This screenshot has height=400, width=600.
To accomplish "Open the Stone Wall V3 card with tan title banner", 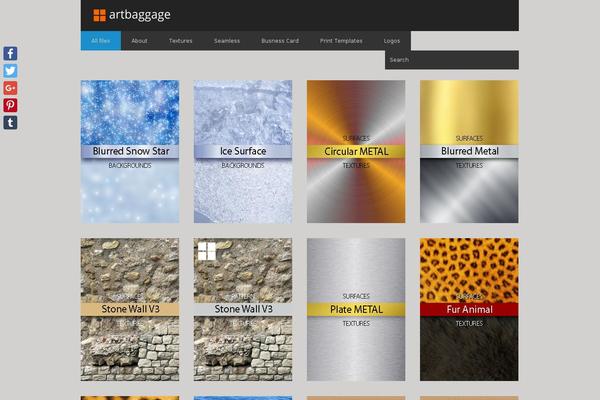I will click(x=130, y=310).
